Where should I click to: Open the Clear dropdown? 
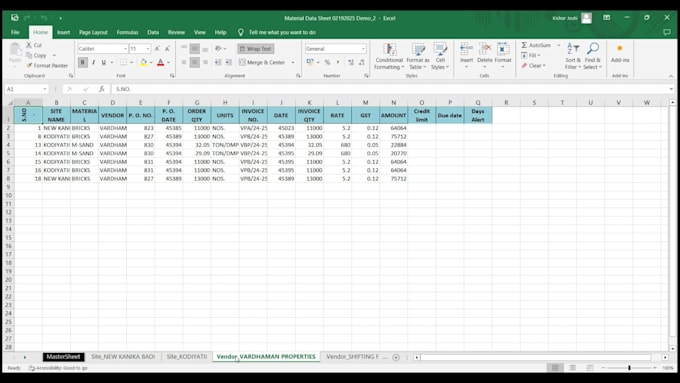click(x=533, y=65)
